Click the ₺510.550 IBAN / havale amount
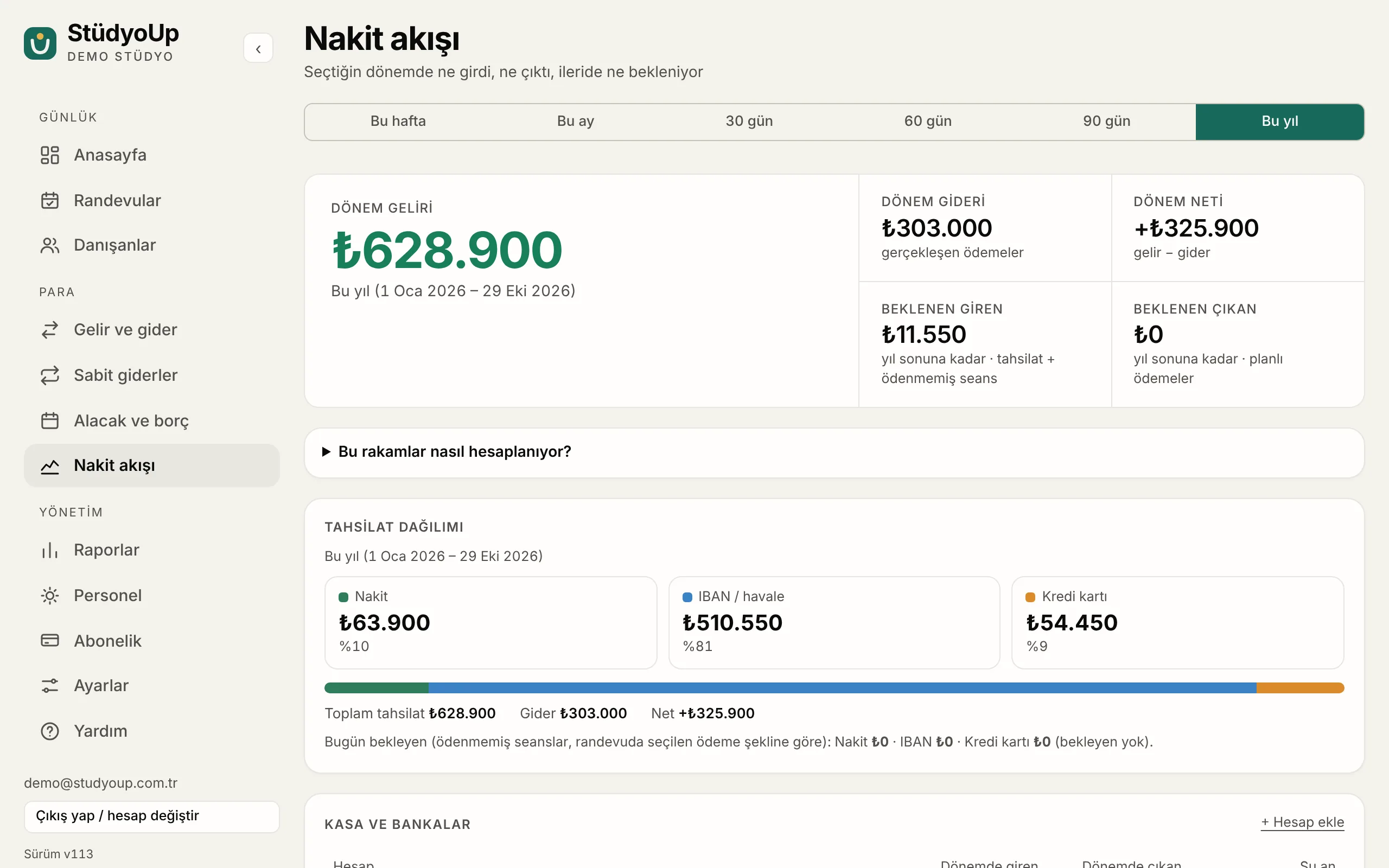Image resolution: width=1389 pixels, height=868 pixels. tap(732, 623)
